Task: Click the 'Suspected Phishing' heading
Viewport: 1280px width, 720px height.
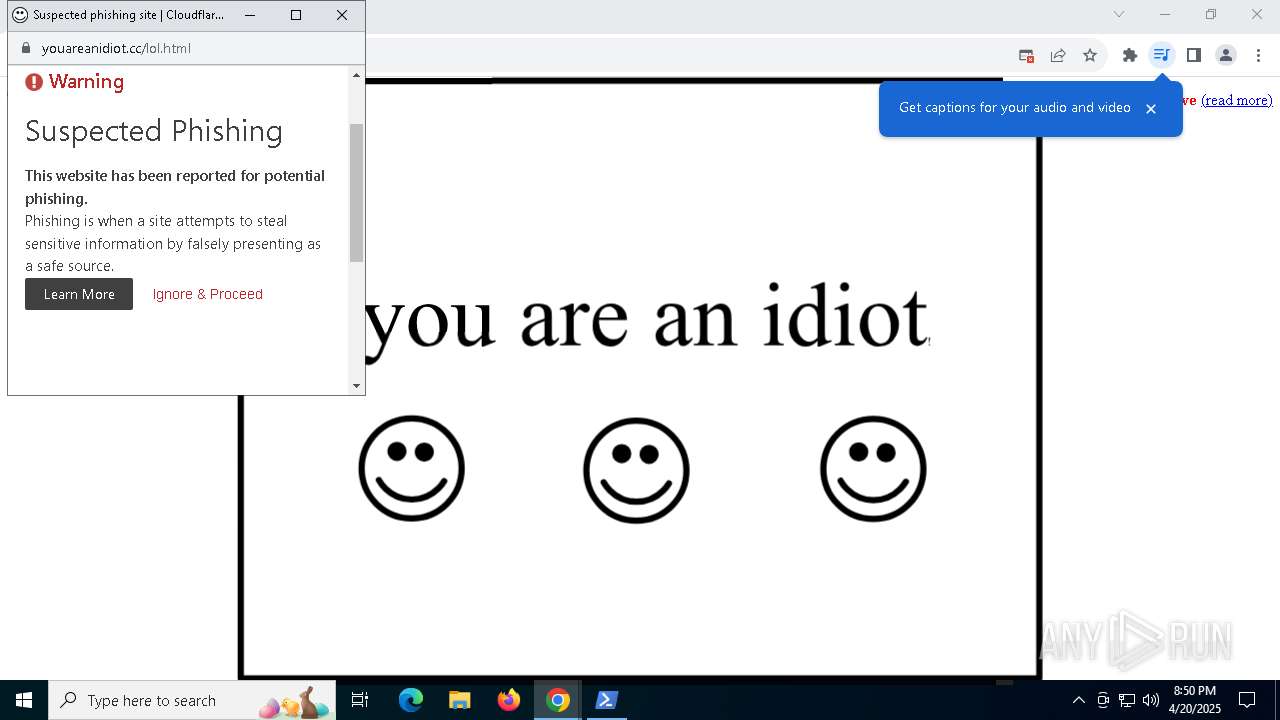Action: (x=154, y=131)
